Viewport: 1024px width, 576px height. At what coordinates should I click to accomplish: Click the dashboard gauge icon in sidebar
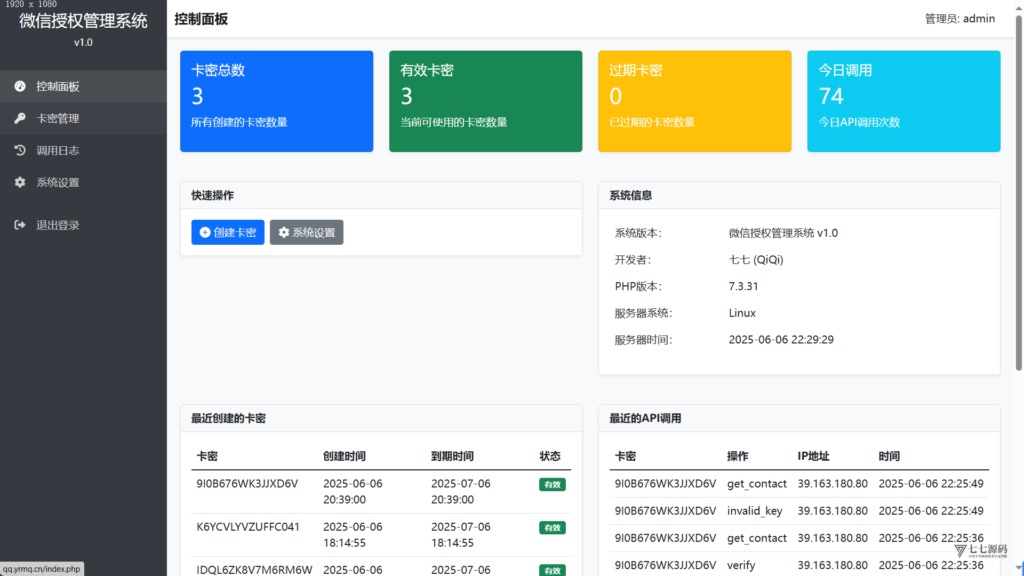click(20, 86)
